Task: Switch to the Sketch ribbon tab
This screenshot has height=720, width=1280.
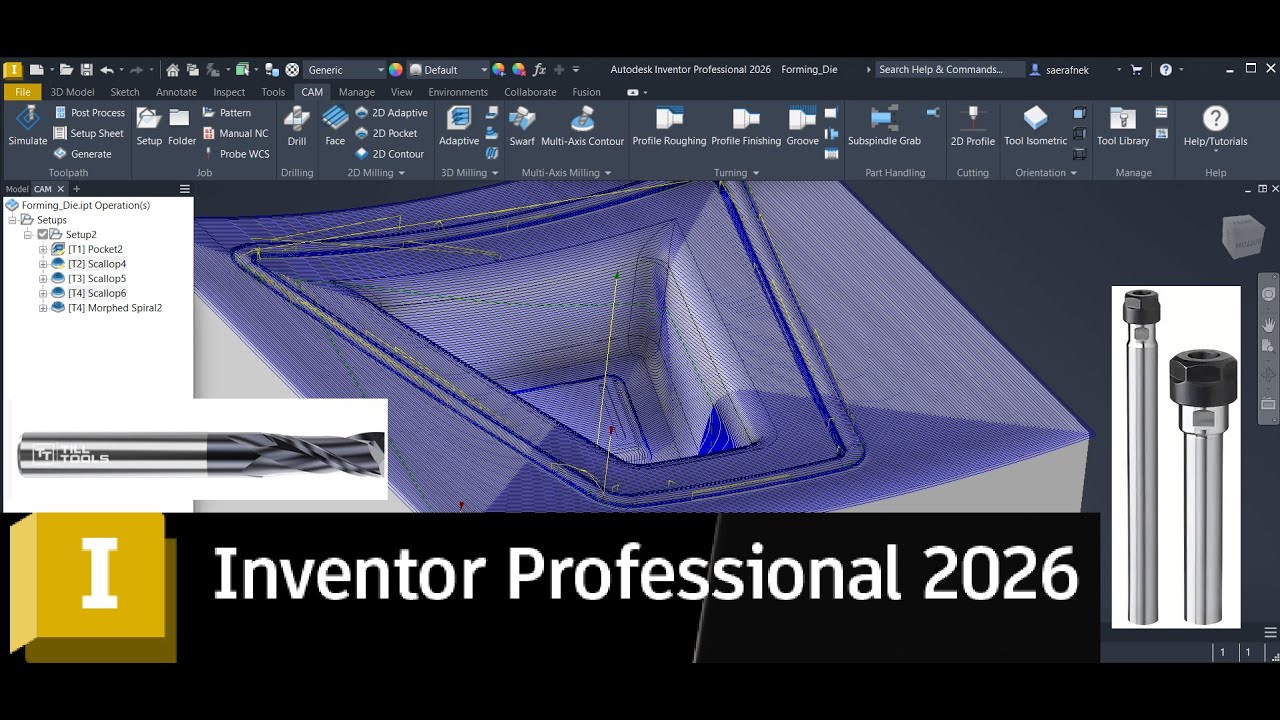Action: [125, 92]
